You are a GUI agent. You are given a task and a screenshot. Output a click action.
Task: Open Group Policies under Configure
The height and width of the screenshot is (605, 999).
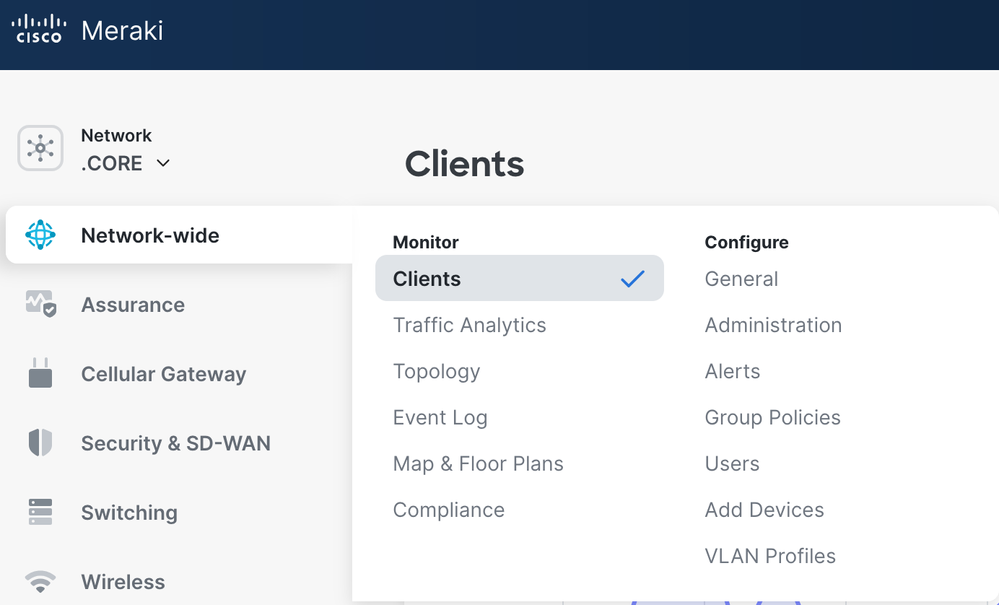(773, 418)
